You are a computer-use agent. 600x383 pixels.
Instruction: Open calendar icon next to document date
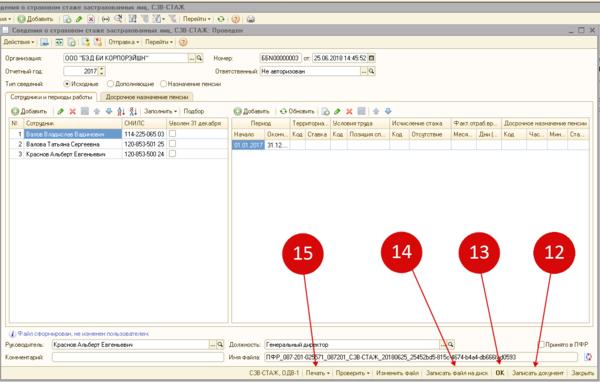pyautogui.click(x=371, y=58)
